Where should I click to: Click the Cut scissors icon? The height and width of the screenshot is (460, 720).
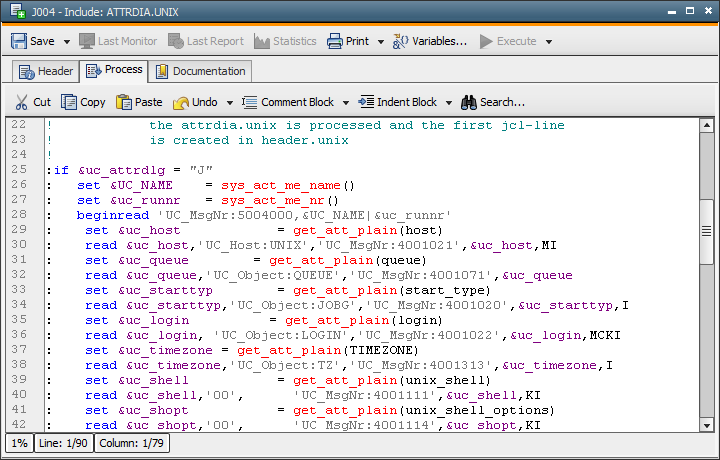pos(22,102)
